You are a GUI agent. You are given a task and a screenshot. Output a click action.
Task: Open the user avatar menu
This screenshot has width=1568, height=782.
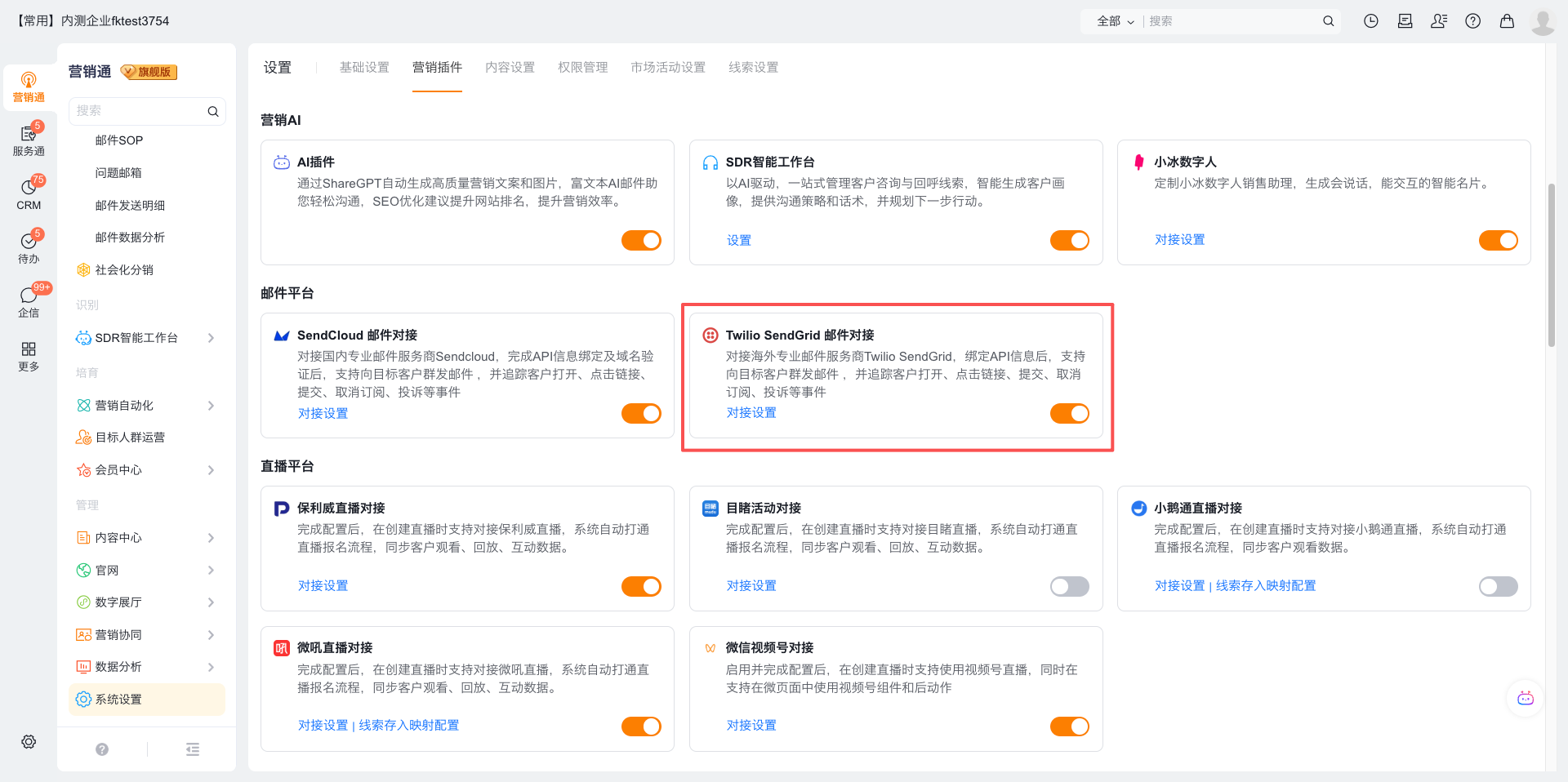(1543, 22)
